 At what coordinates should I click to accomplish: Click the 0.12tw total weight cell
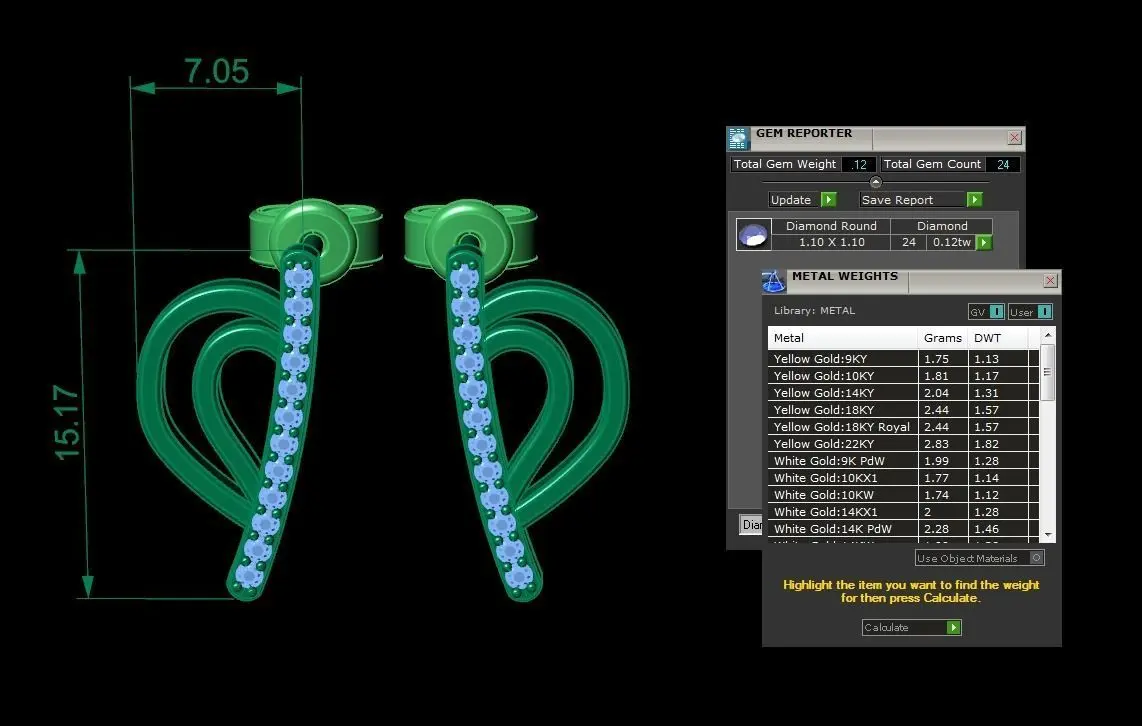[x=952, y=242]
